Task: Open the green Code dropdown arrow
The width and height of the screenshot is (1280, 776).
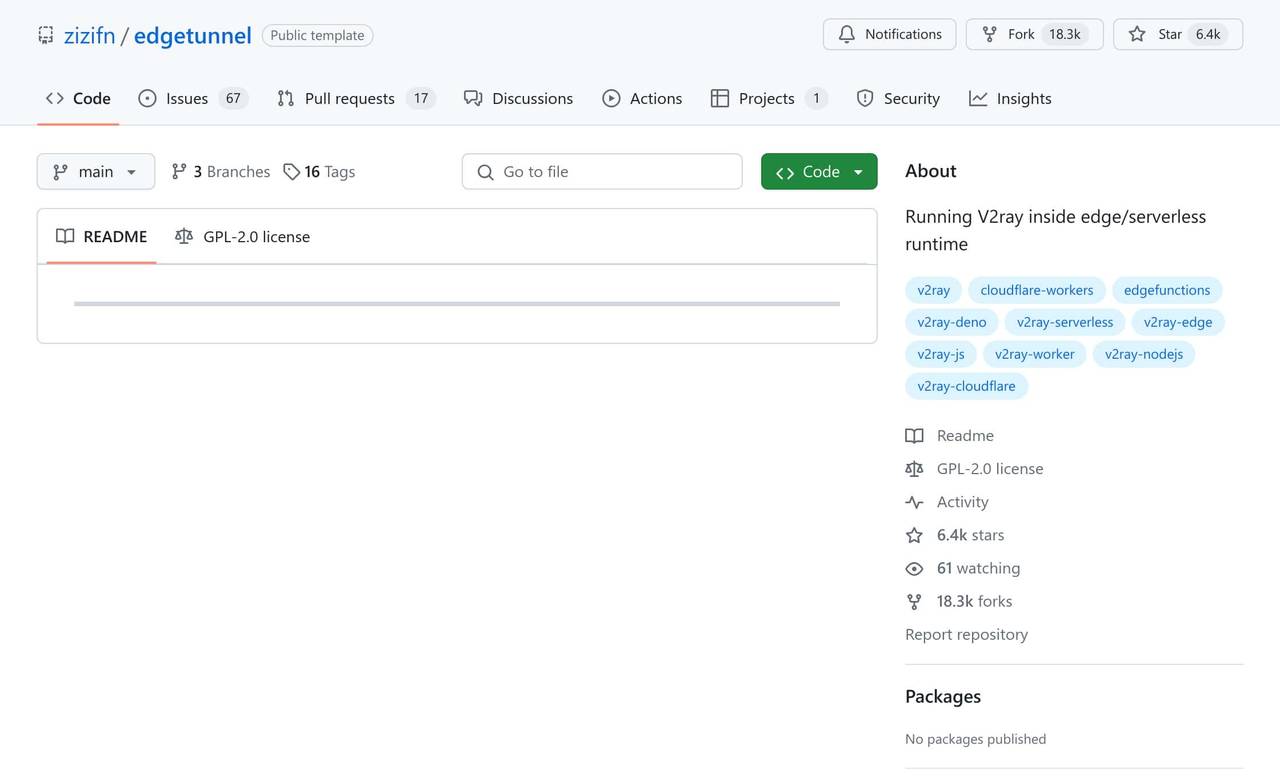Action: coord(856,171)
